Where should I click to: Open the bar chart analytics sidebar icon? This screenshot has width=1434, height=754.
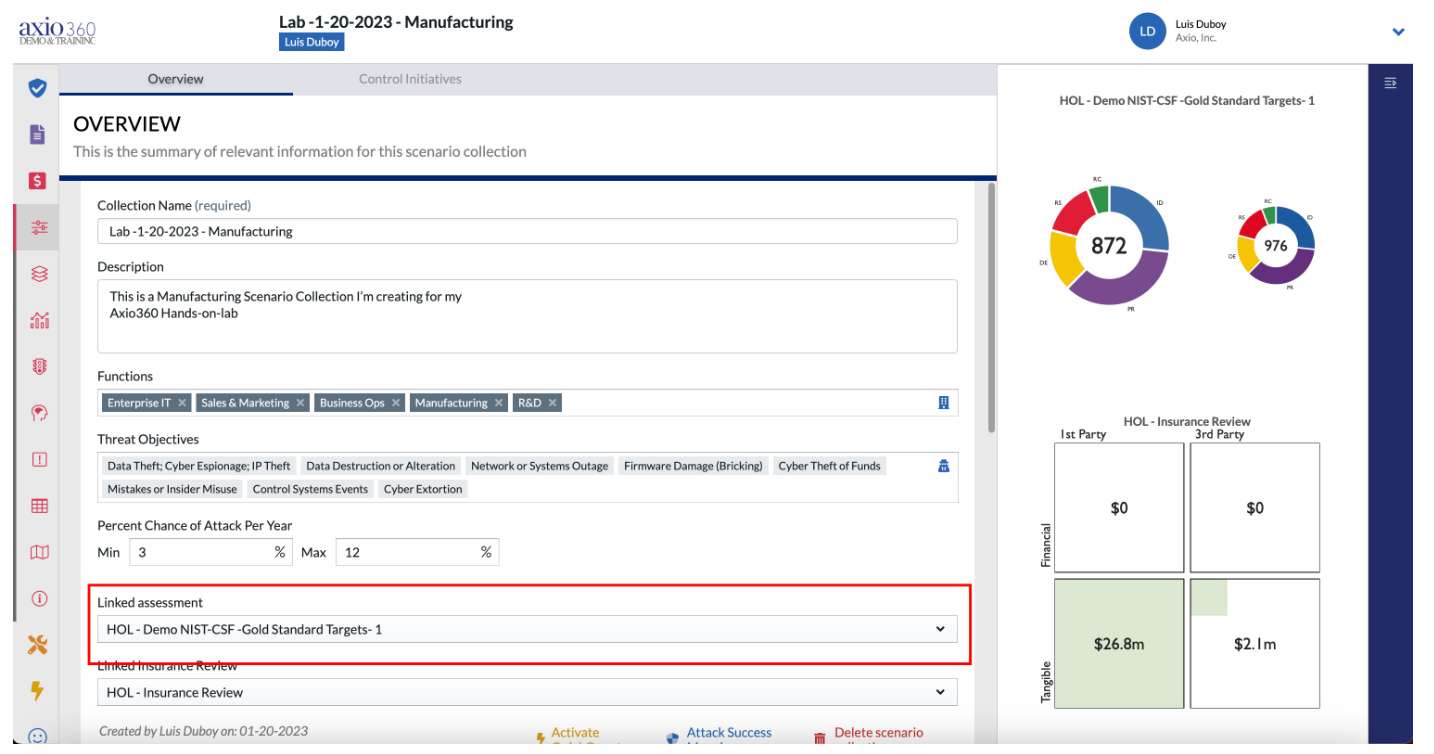pyautogui.click(x=39, y=320)
